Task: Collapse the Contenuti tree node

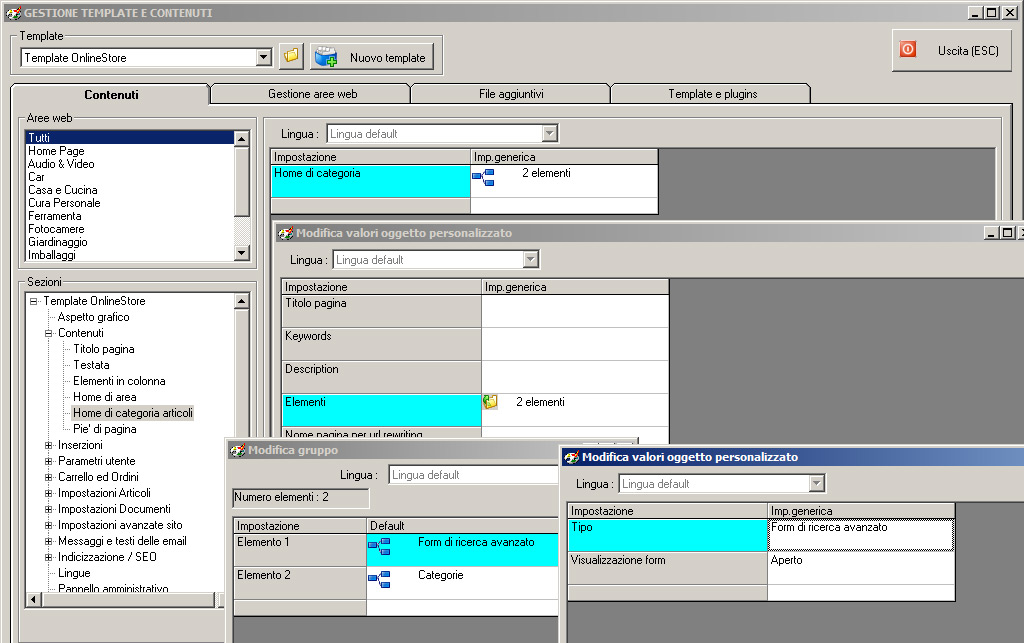Action: (48, 333)
